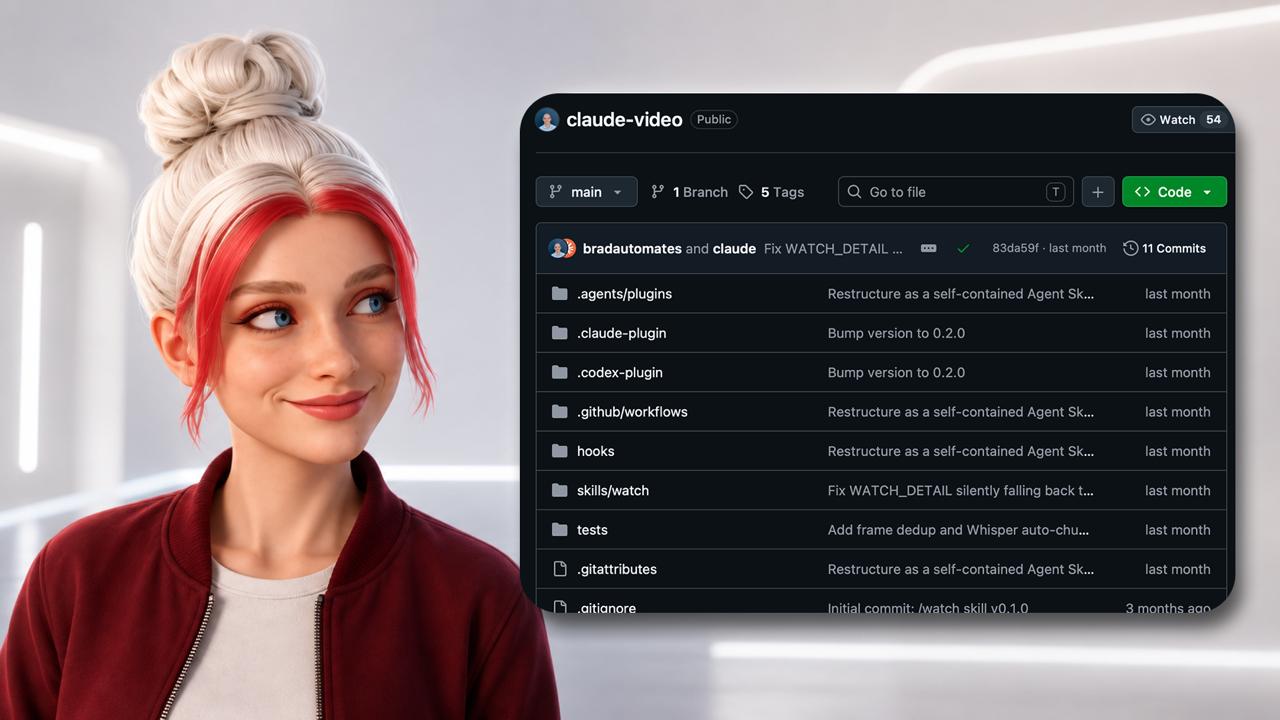1280x720 pixels.
Task: Open the .github/workflows folder
Action: coord(632,412)
